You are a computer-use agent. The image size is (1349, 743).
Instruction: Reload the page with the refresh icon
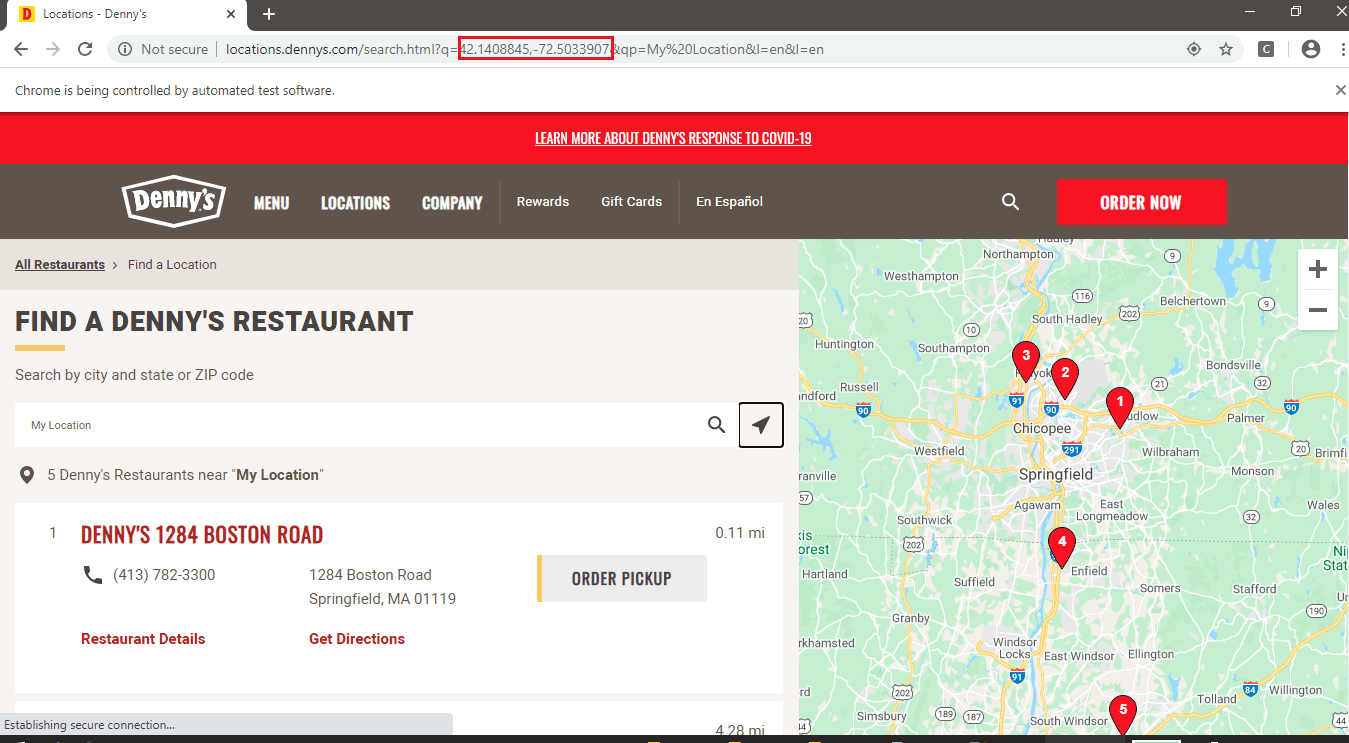coord(85,48)
